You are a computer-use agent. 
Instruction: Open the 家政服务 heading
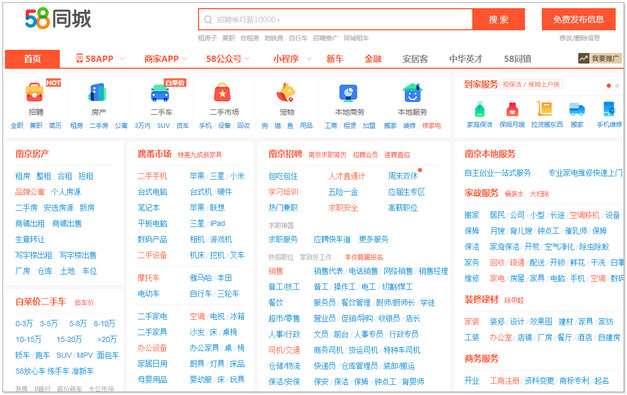(481, 194)
